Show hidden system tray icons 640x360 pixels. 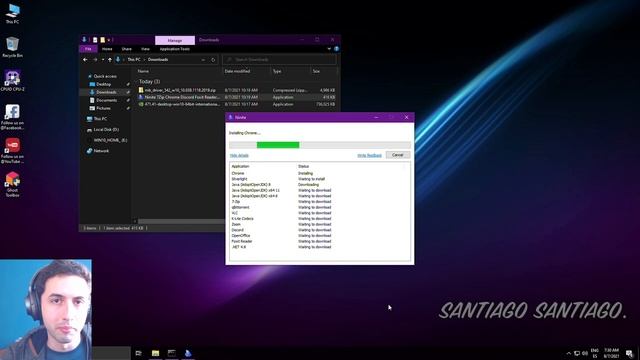(569, 353)
